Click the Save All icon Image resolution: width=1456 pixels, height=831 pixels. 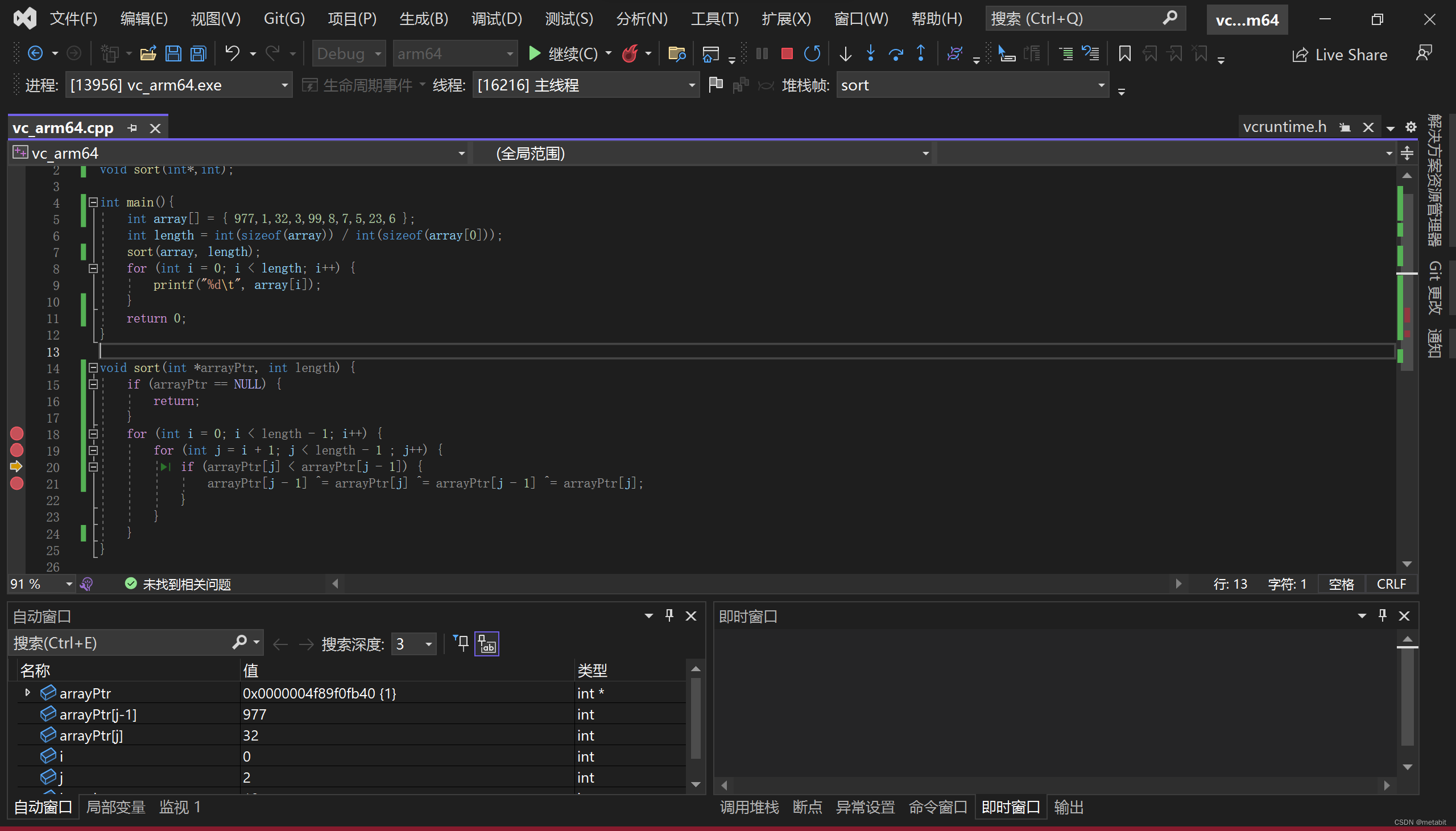198,53
